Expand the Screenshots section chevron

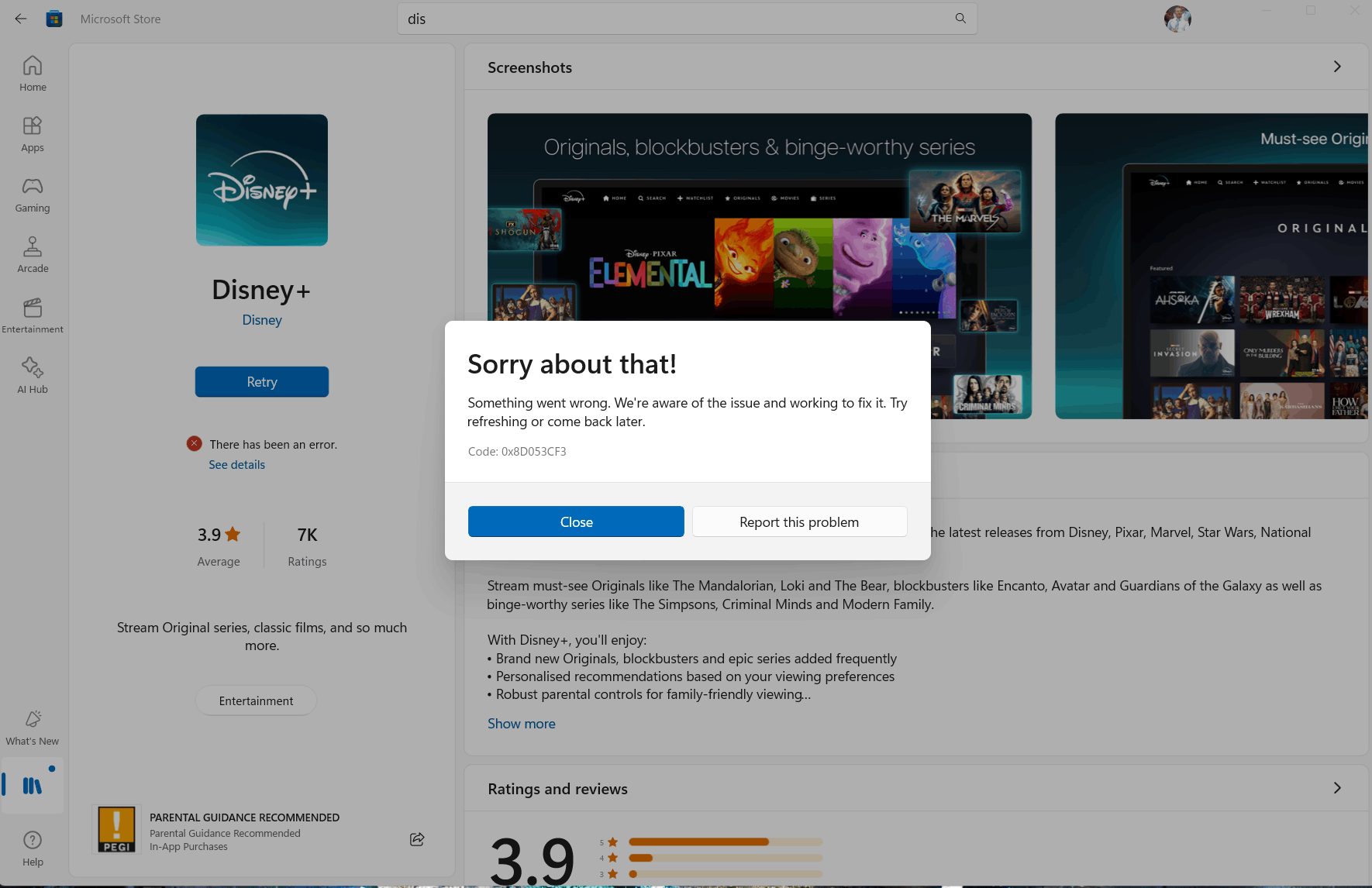1337,67
